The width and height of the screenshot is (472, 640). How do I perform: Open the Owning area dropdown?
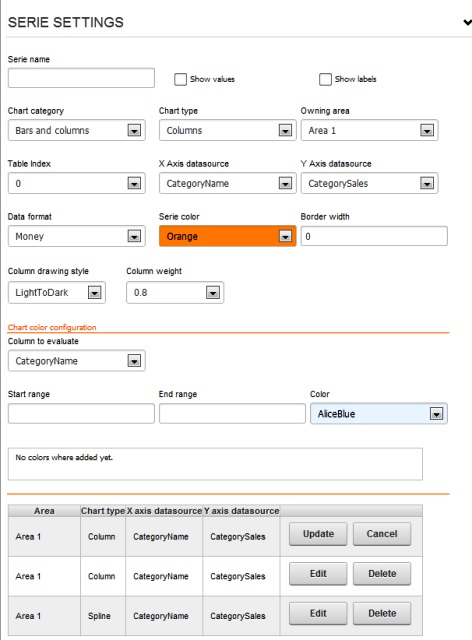click(x=370, y=130)
